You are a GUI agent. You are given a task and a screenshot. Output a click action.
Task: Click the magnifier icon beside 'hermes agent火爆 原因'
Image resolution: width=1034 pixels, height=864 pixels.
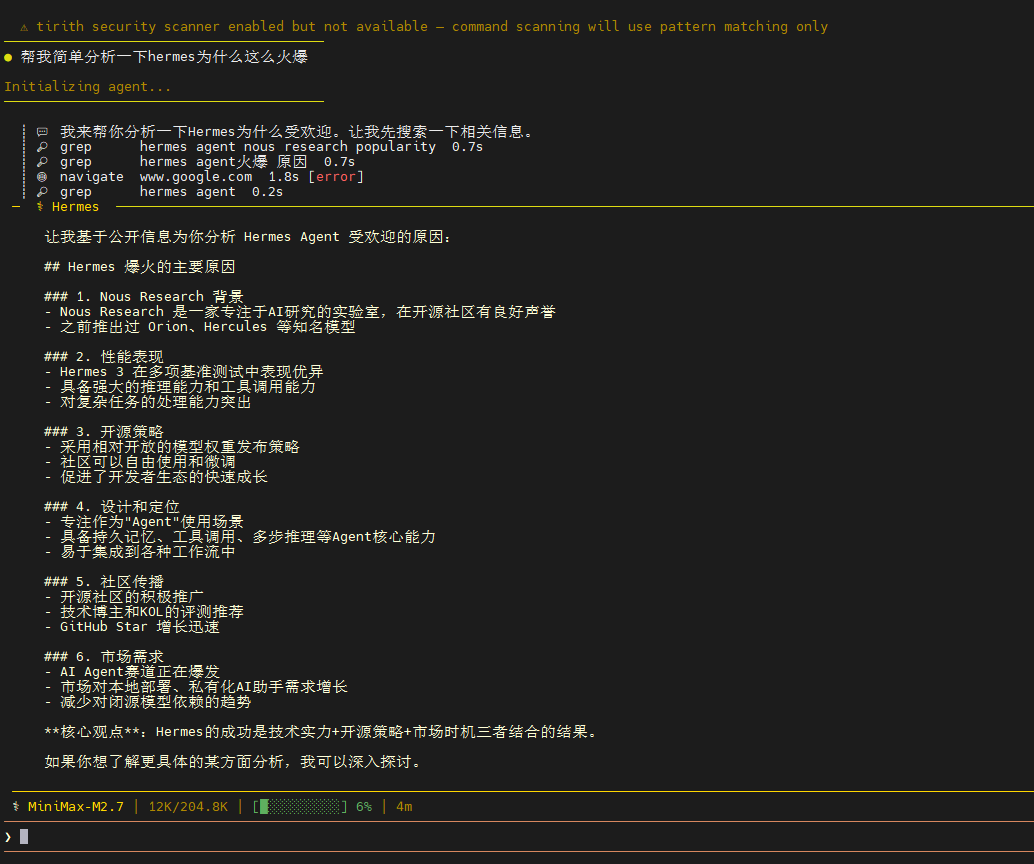coord(42,162)
